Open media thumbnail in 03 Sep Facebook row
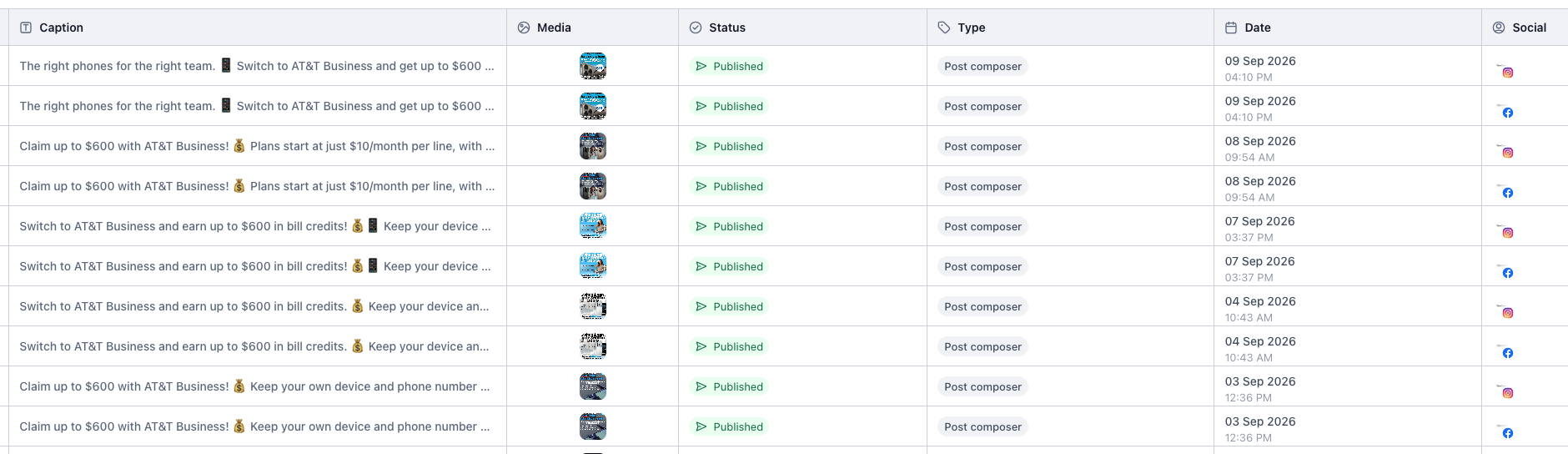 tap(593, 426)
